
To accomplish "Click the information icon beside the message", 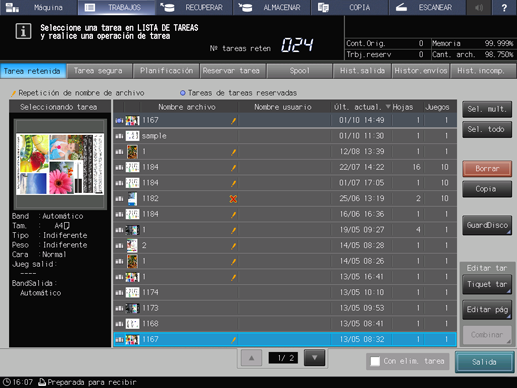I will [x=23, y=32].
